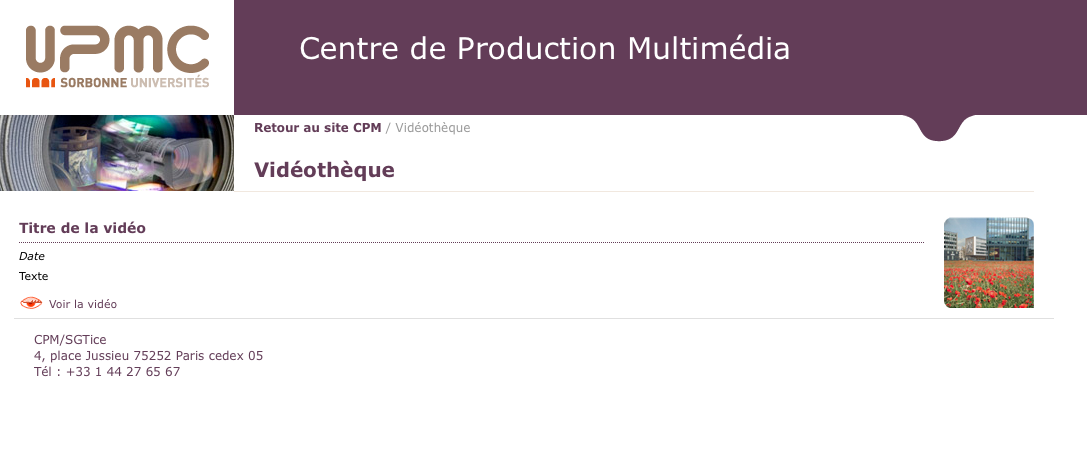Click the breadcrumb slash separator

point(388,127)
